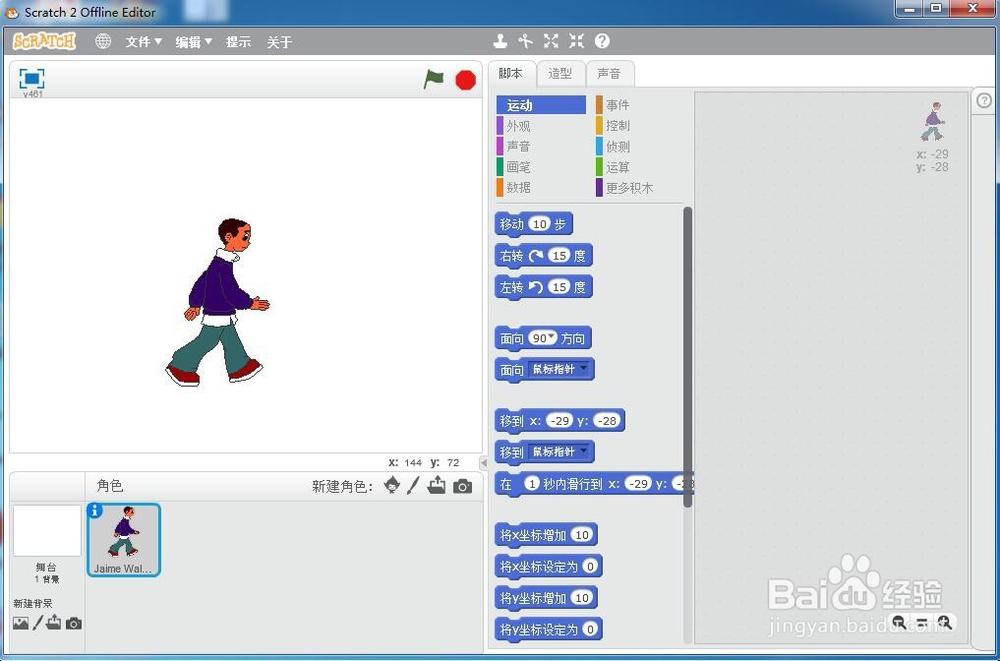Select the 事件 block category
Viewport: 1000px width, 661px height.
coord(617,104)
